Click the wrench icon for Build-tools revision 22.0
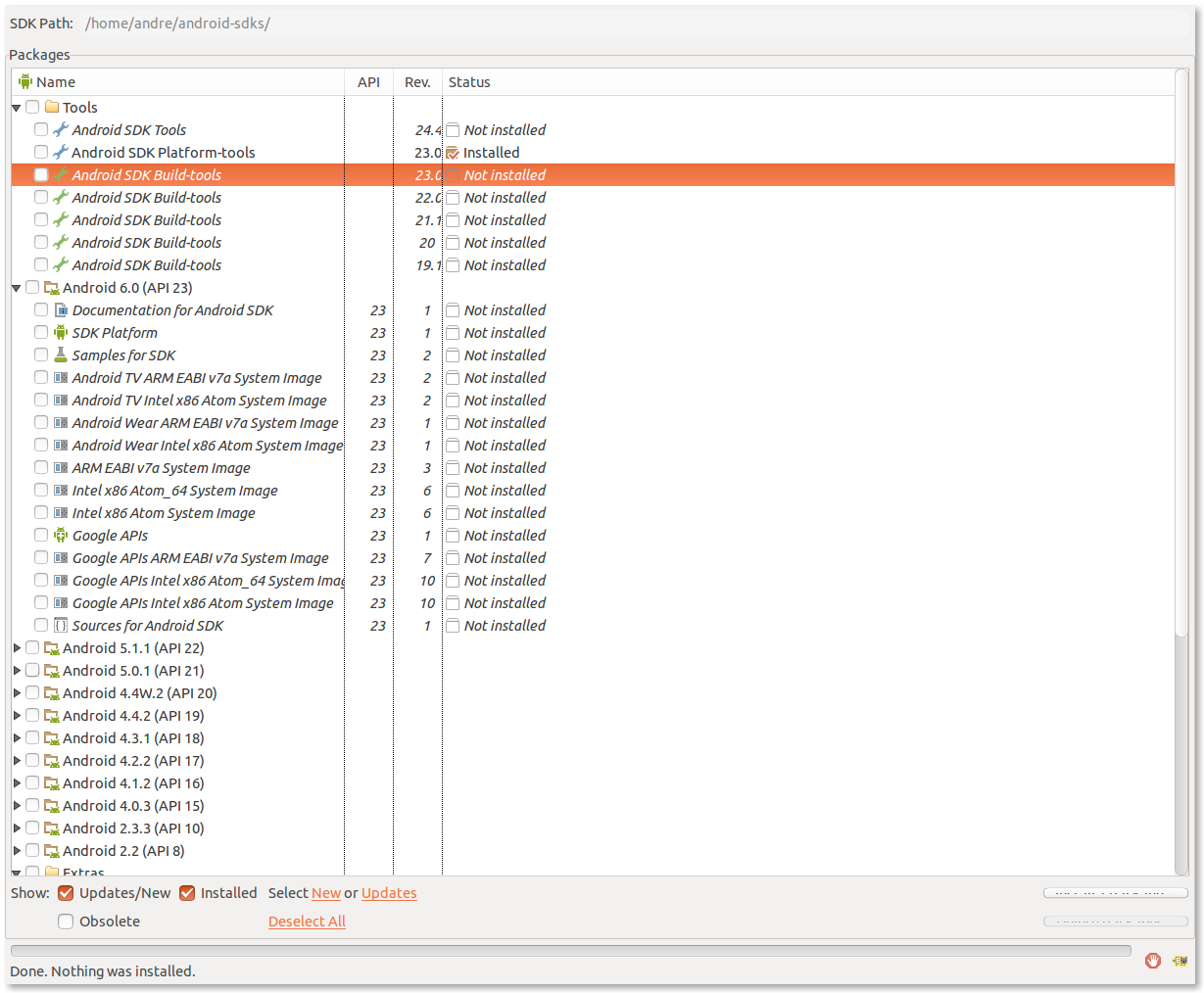This screenshot has height=993, width=1204. (x=61, y=197)
